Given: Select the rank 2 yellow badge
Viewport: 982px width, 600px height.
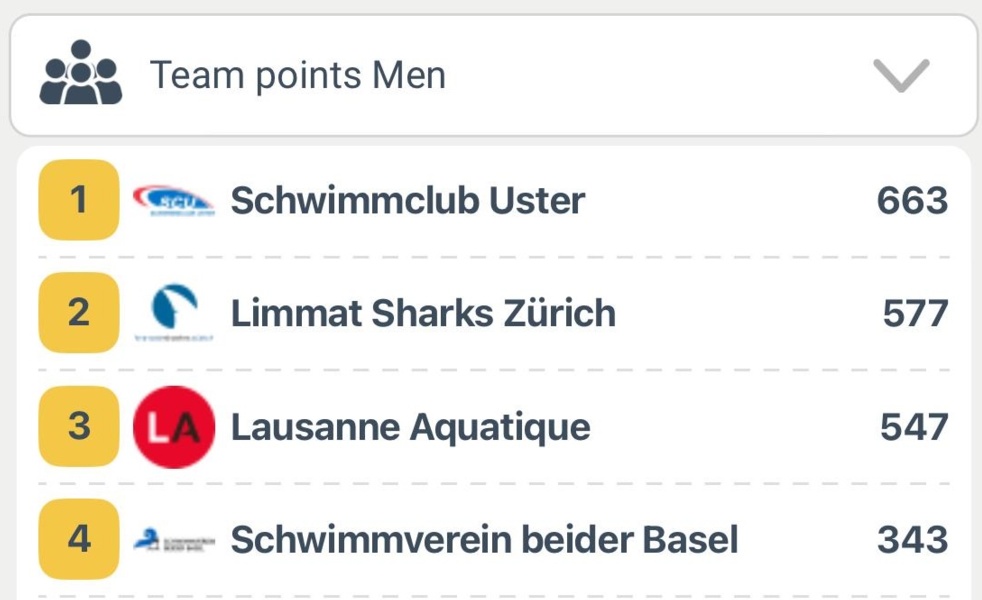Looking at the screenshot, I should [x=79, y=313].
